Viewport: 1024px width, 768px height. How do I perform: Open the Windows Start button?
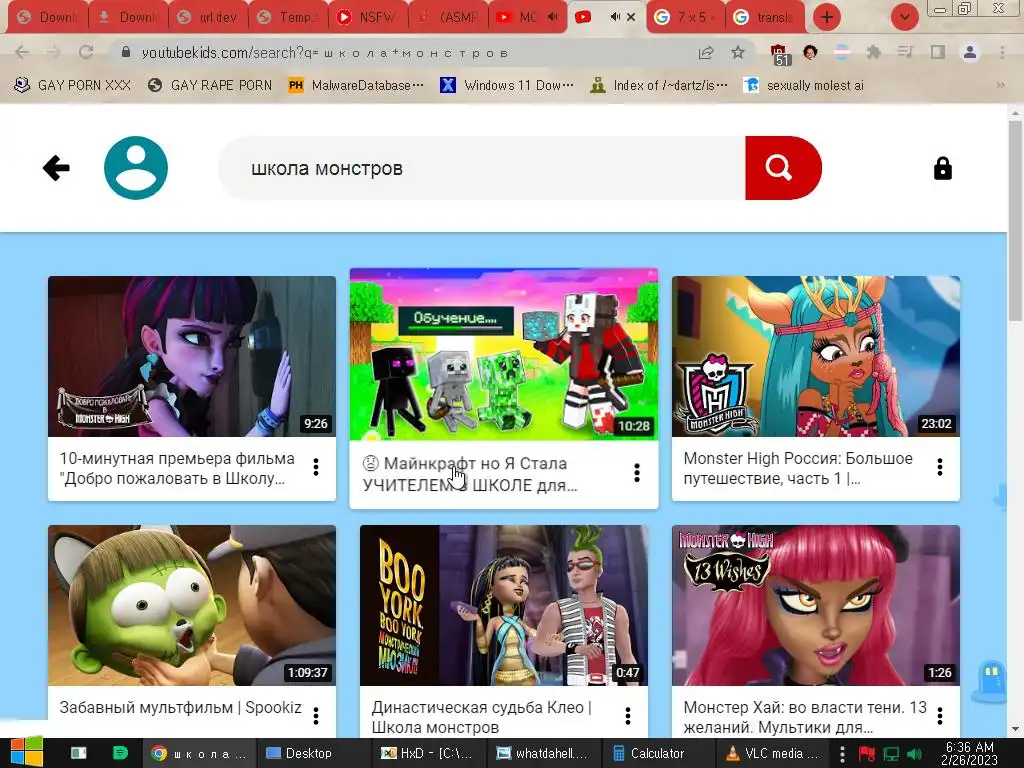point(27,752)
